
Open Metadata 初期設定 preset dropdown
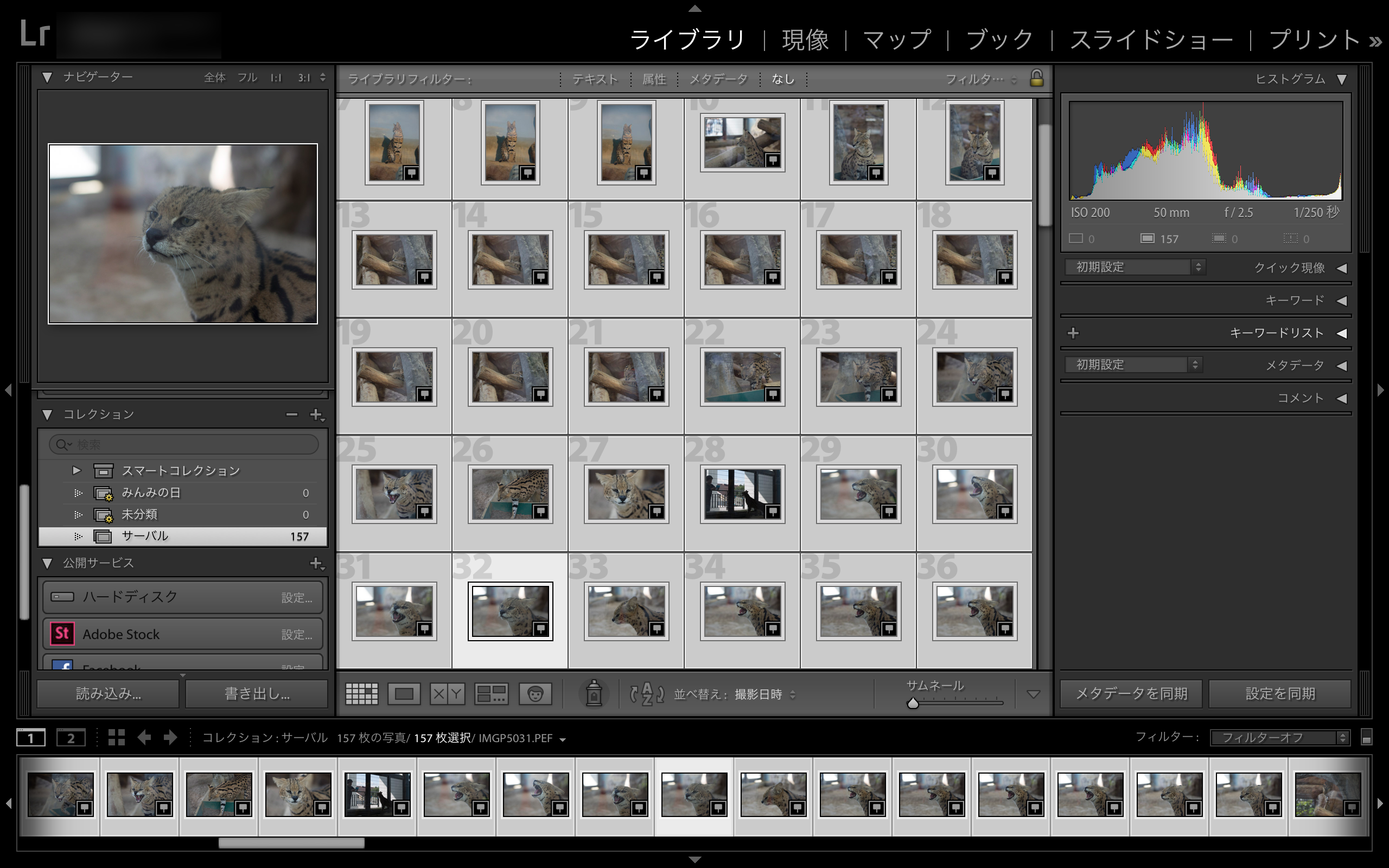coord(1133,365)
